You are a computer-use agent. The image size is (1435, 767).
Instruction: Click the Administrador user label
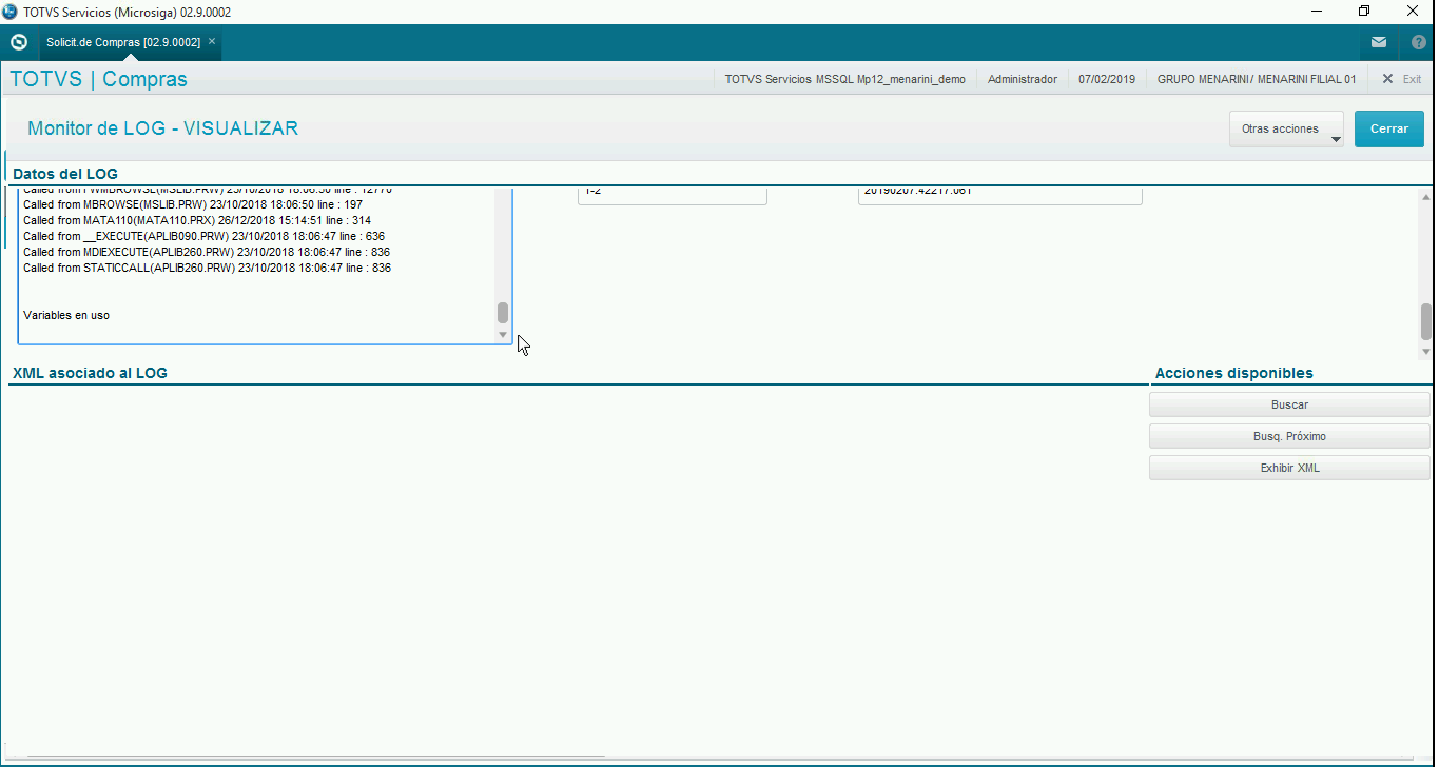(x=1022, y=79)
